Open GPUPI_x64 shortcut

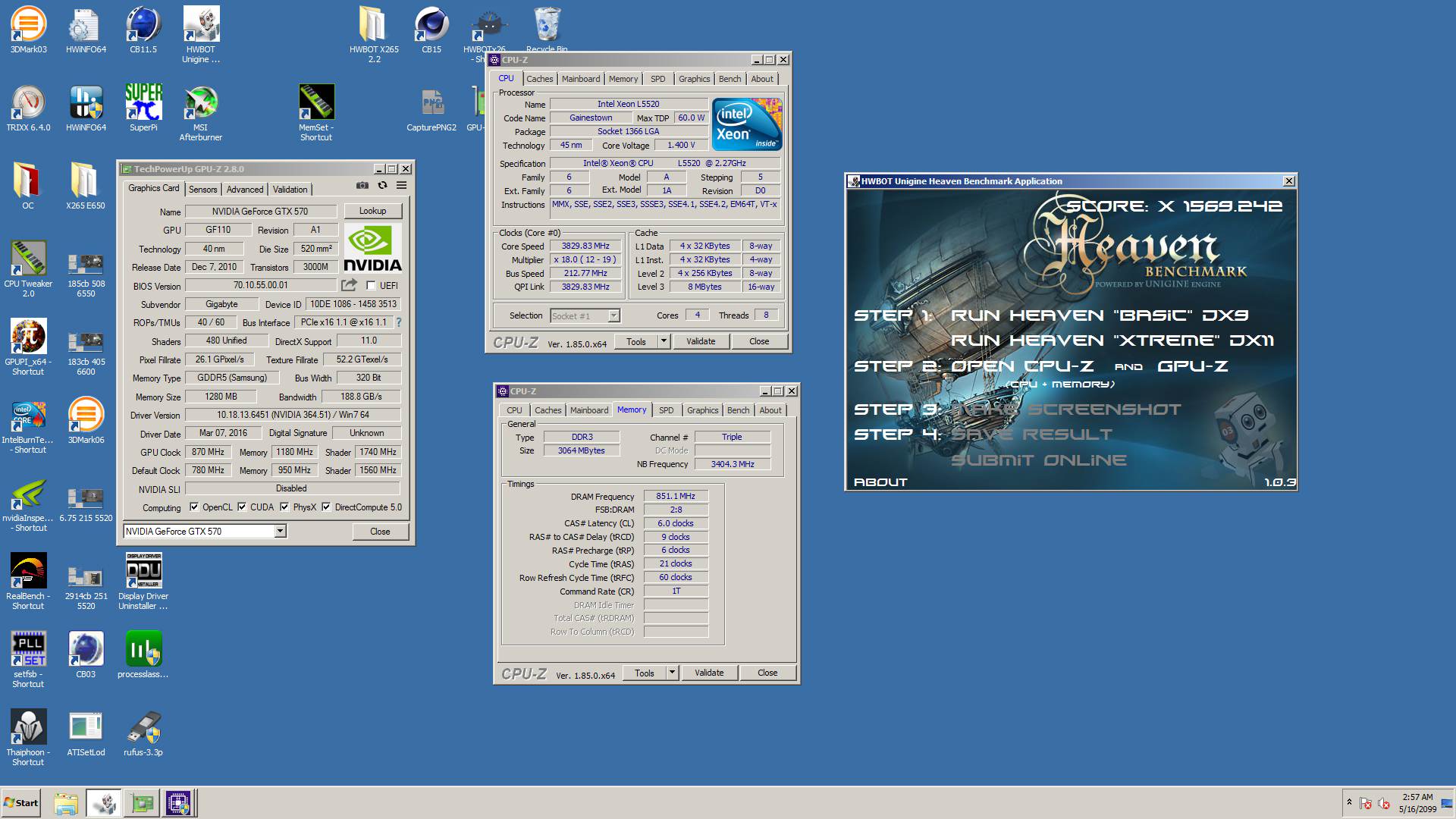pyautogui.click(x=28, y=347)
